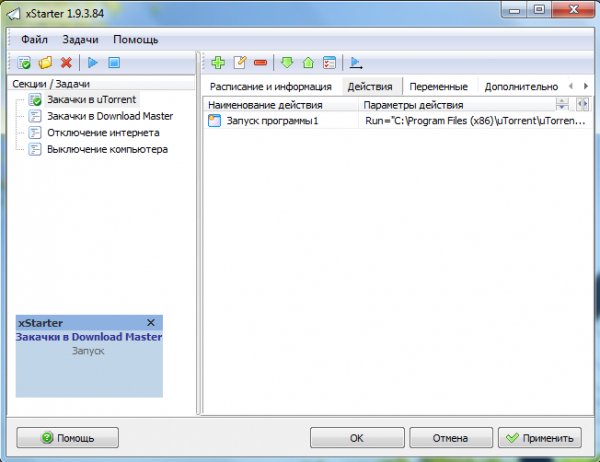Remove action with red minus icon

[260, 63]
